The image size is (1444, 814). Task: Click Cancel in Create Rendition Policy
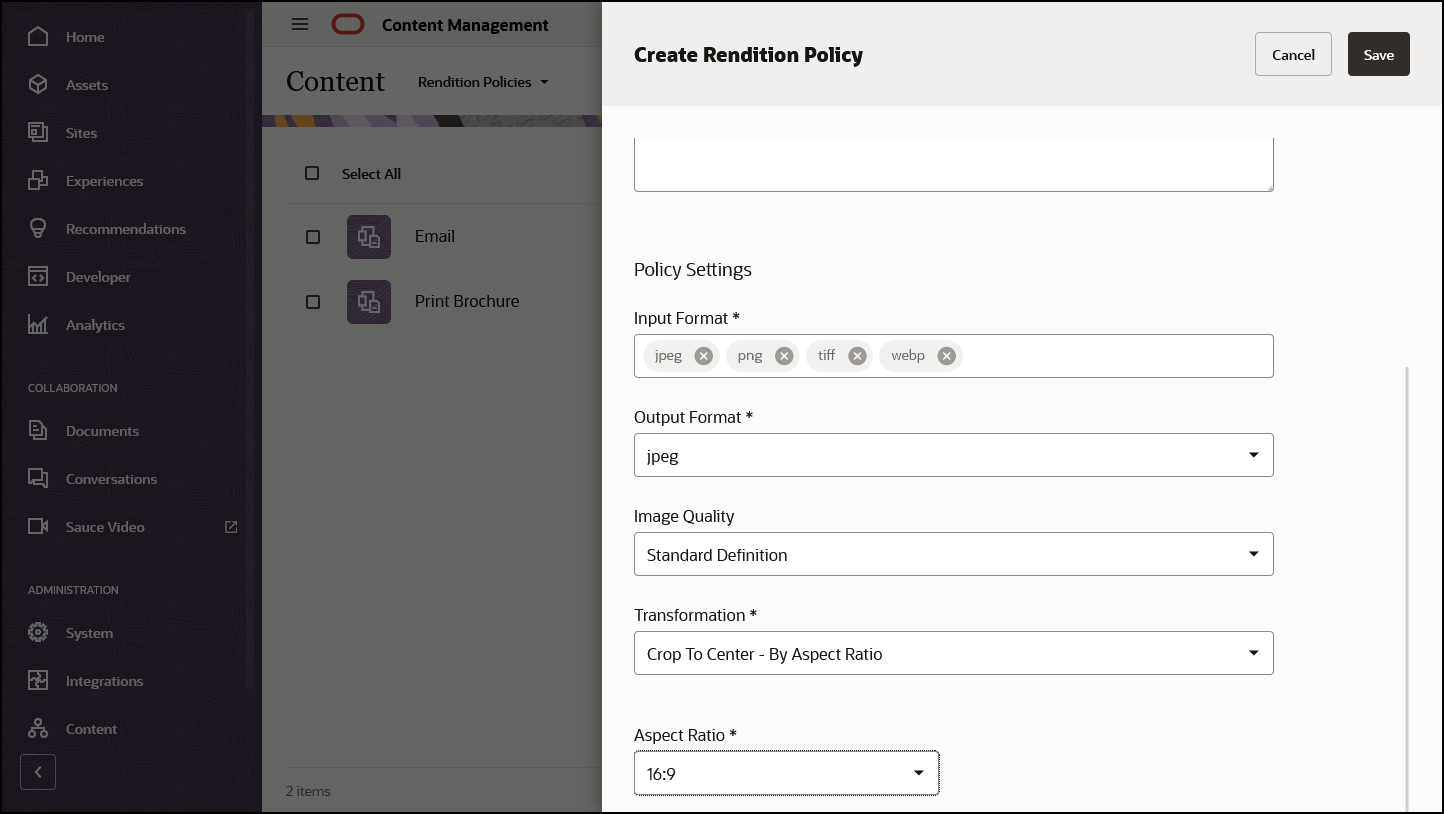[x=1293, y=54]
